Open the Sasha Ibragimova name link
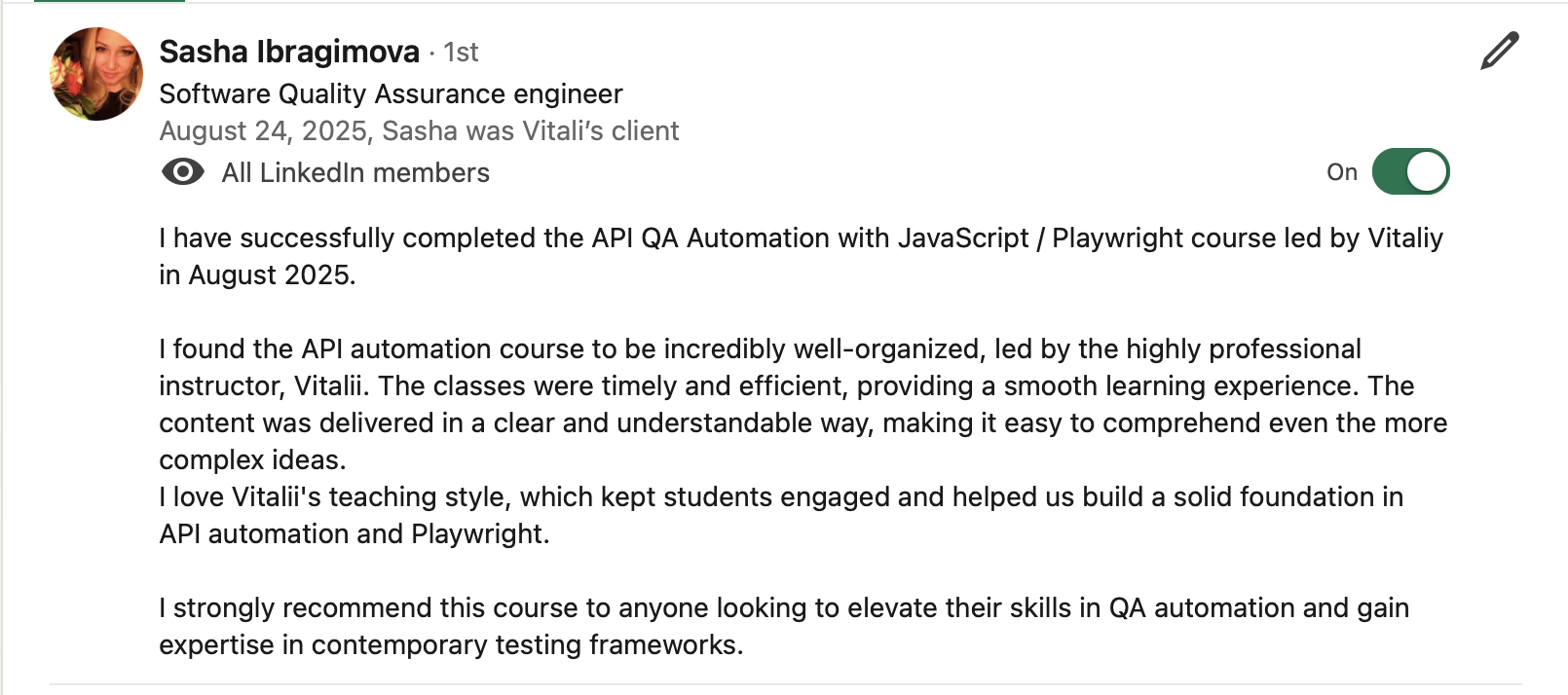Viewport: 1568px width, 695px height. coord(289,52)
